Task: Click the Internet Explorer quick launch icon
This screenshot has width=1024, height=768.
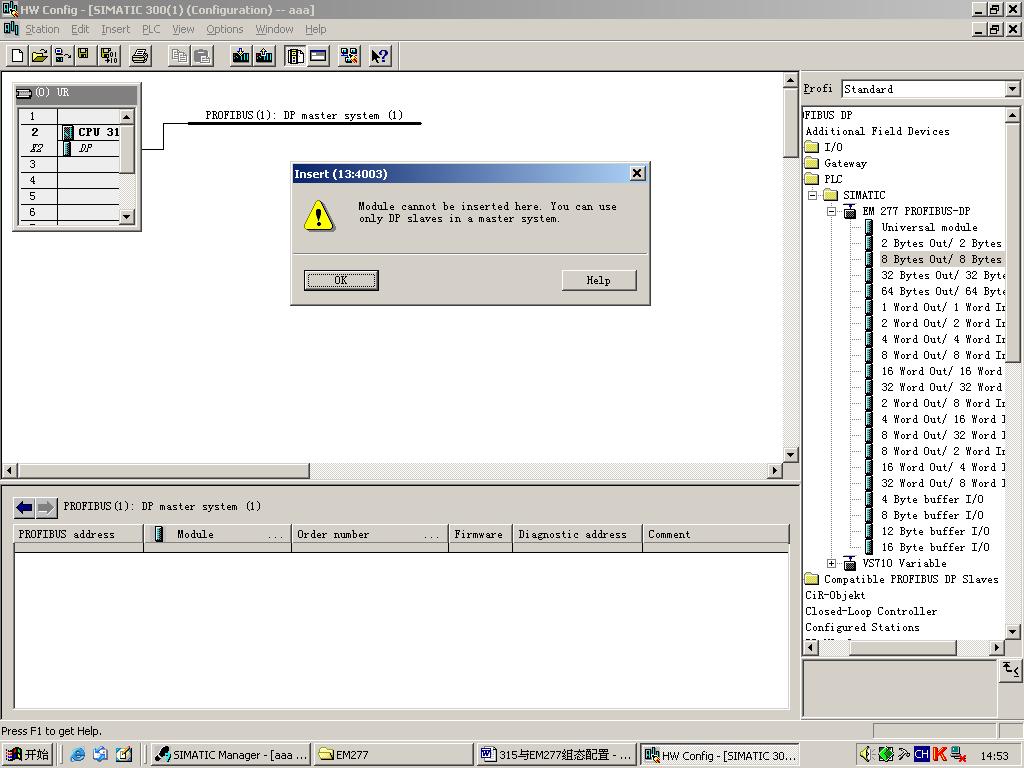Action: click(x=78, y=754)
